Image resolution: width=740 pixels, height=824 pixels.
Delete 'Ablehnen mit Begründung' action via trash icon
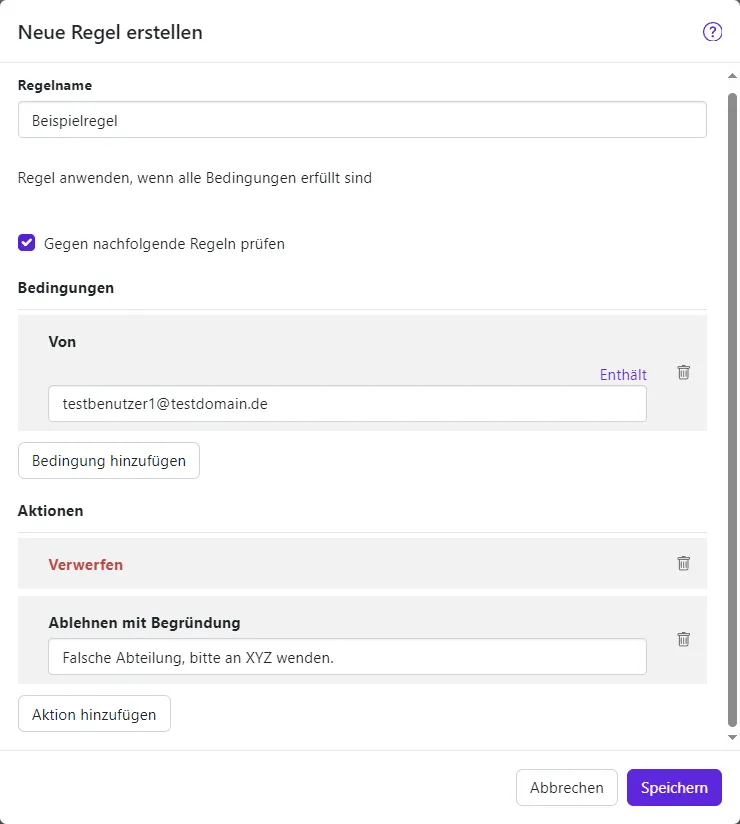(x=684, y=639)
